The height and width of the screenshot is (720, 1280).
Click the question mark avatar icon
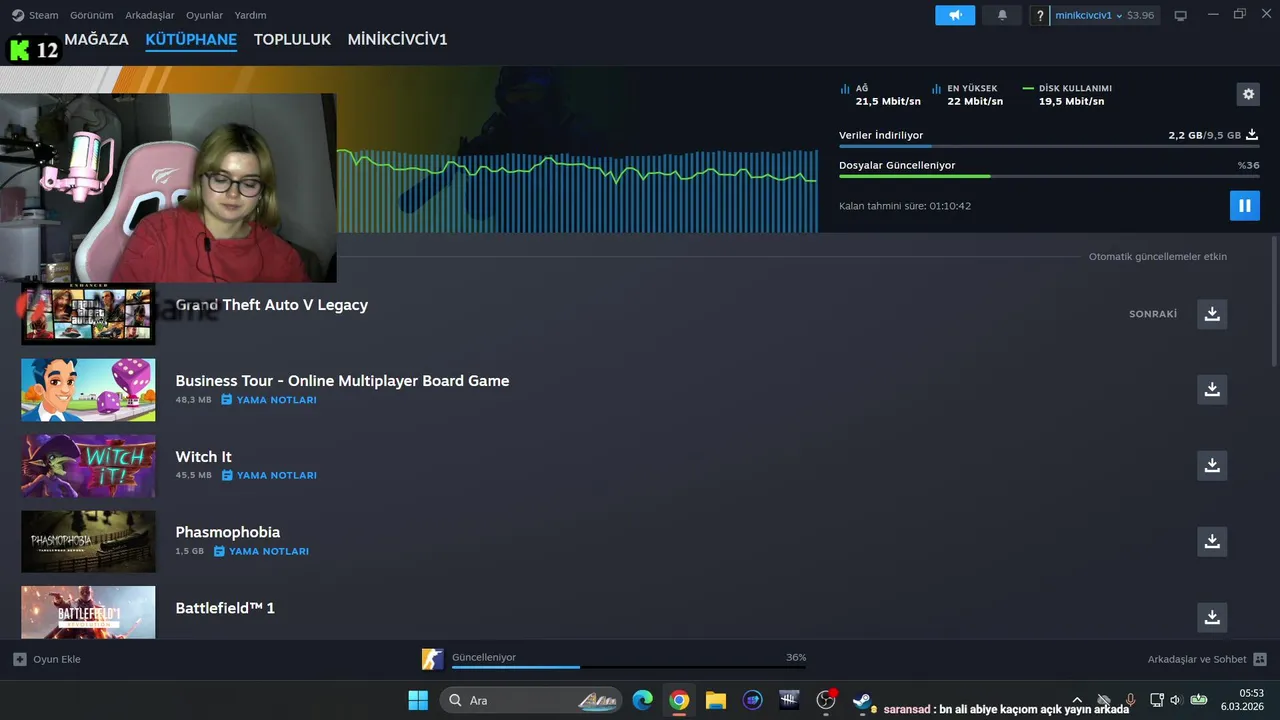pos(1040,15)
